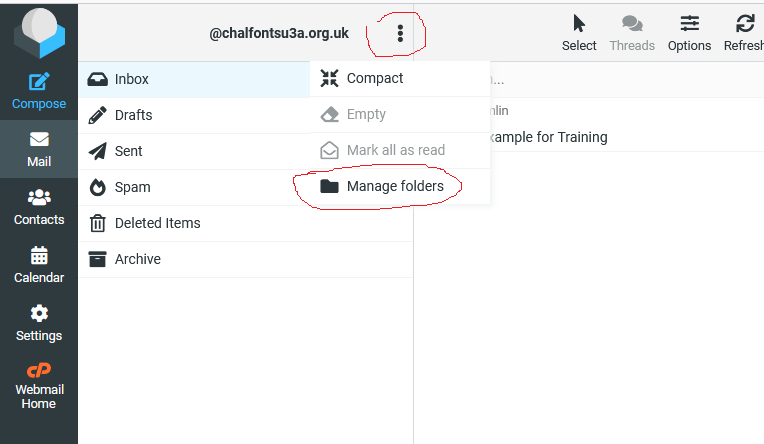764x444 pixels.
Task: Go to the Sent folder
Action: [x=128, y=151]
